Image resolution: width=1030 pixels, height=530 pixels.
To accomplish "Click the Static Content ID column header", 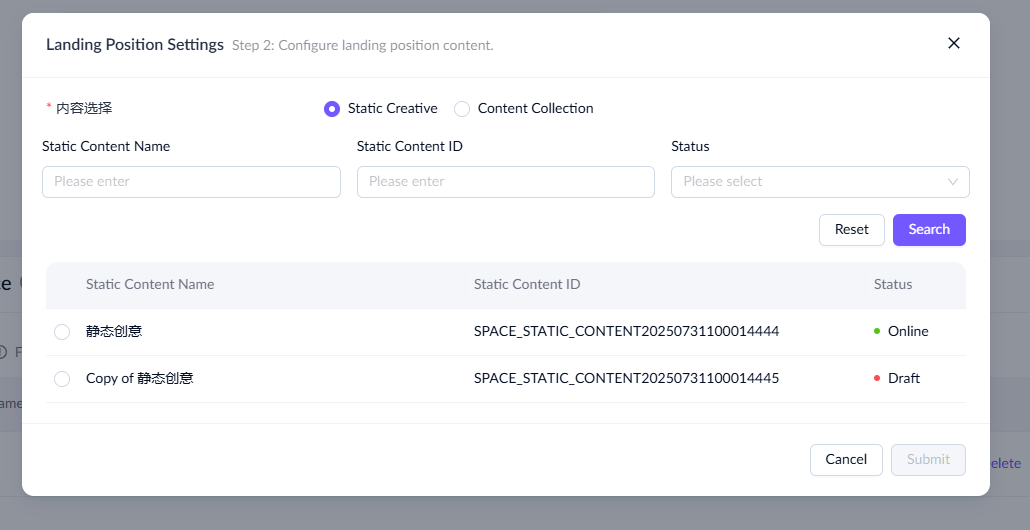I will pyautogui.click(x=527, y=285).
